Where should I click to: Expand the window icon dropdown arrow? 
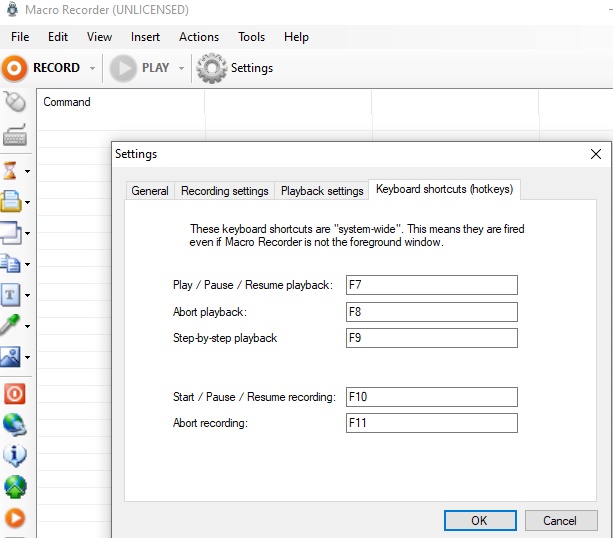click(27, 233)
